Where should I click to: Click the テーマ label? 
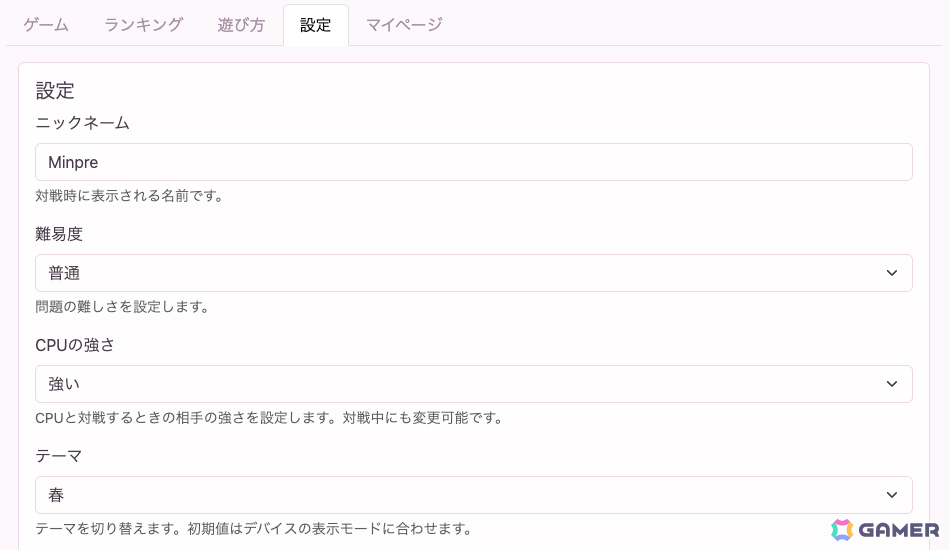tap(59, 456)
